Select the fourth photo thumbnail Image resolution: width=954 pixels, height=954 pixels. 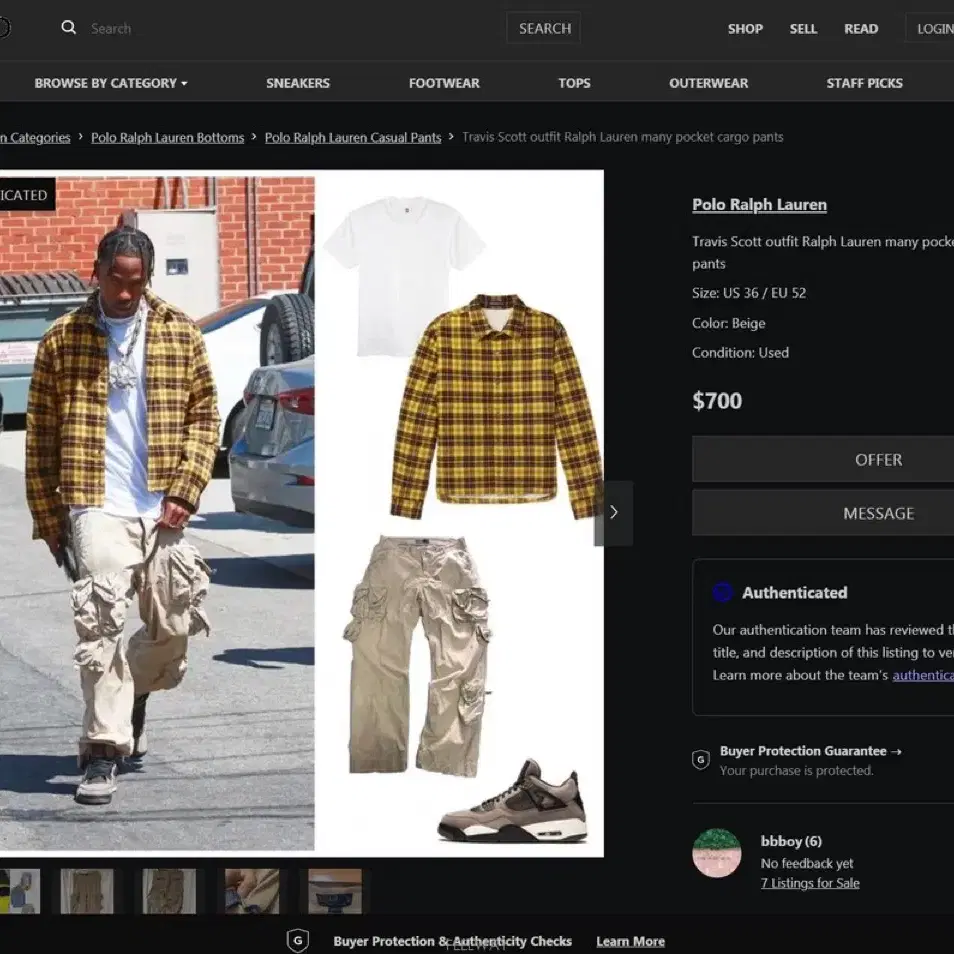(x=252, y=891)
